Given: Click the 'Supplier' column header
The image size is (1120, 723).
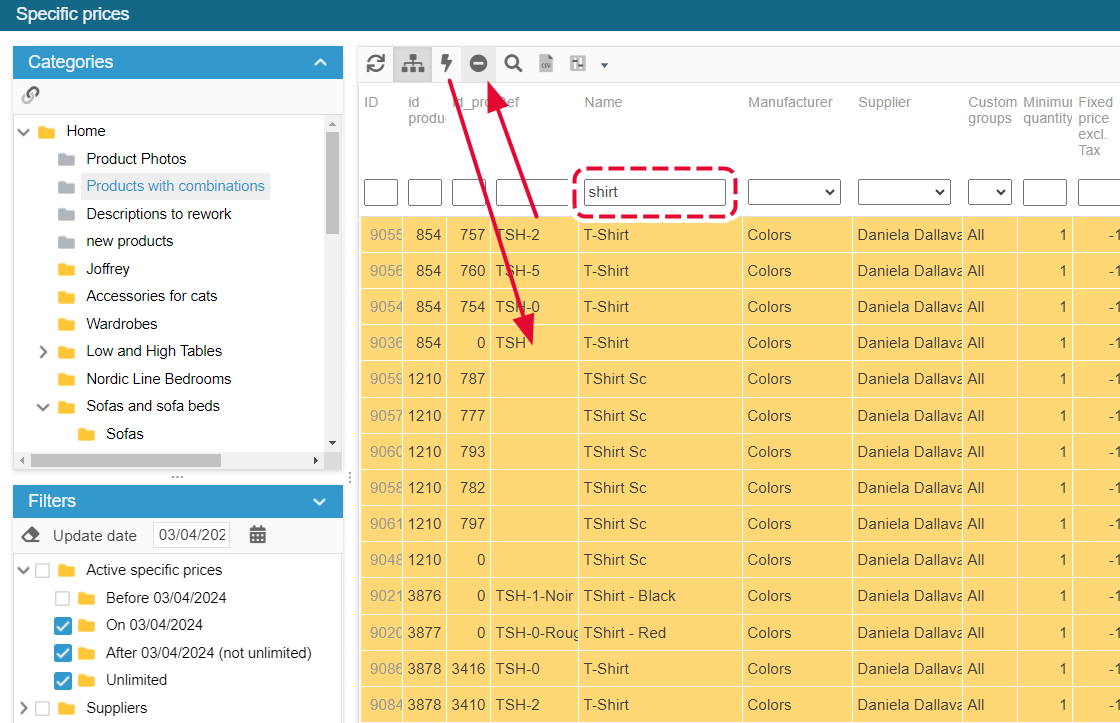Looking at the screenshot, I should tap(884, 102).
